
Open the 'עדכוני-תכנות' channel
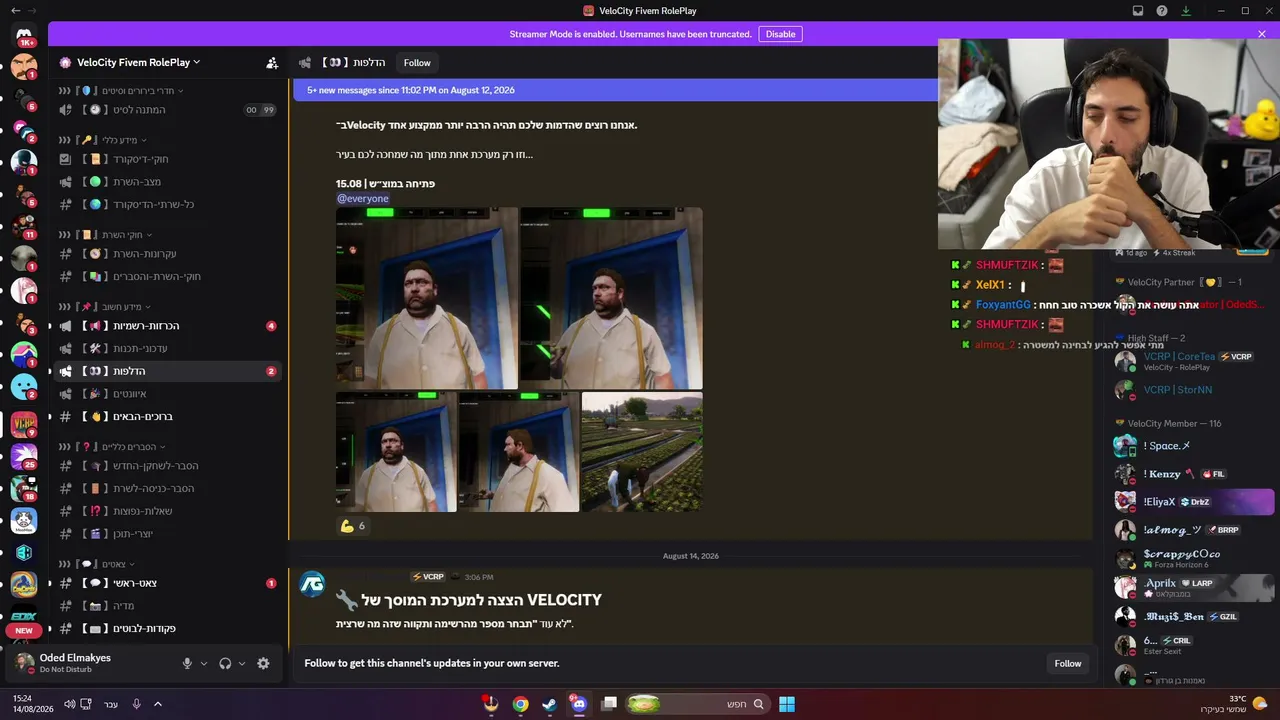click(x=167, y=348)
